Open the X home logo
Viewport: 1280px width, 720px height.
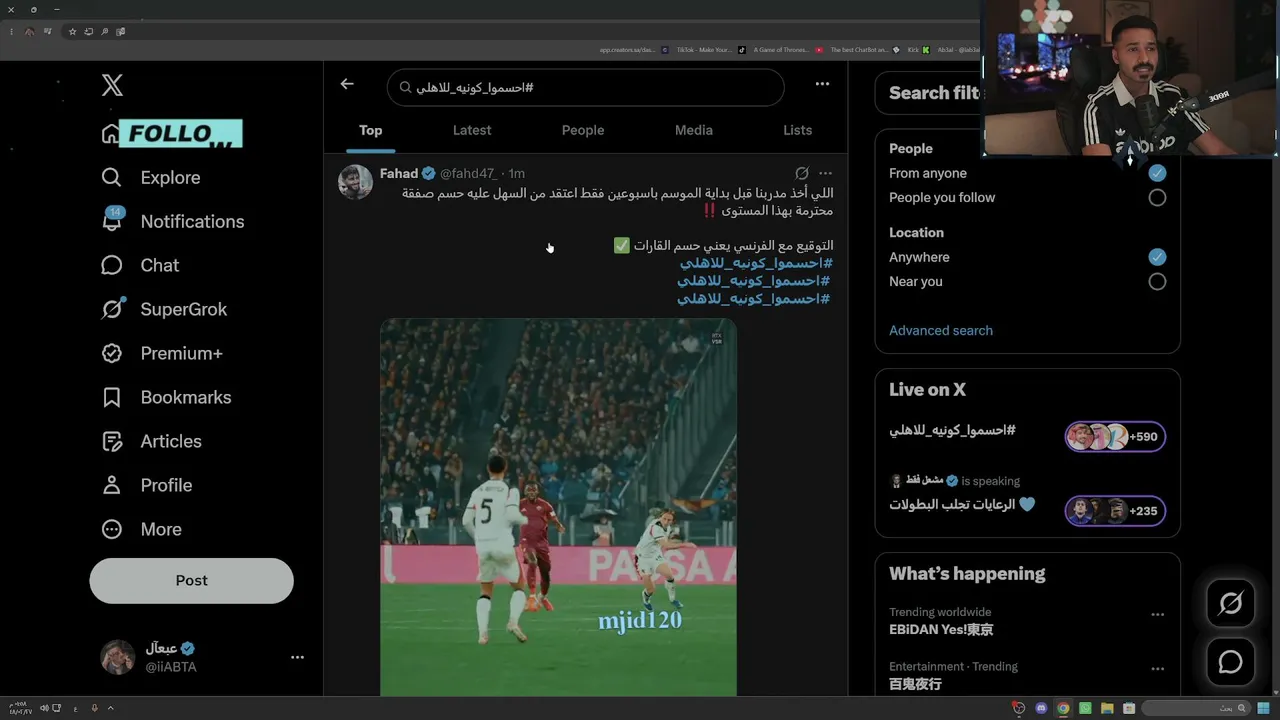click(x=112, y=86)
